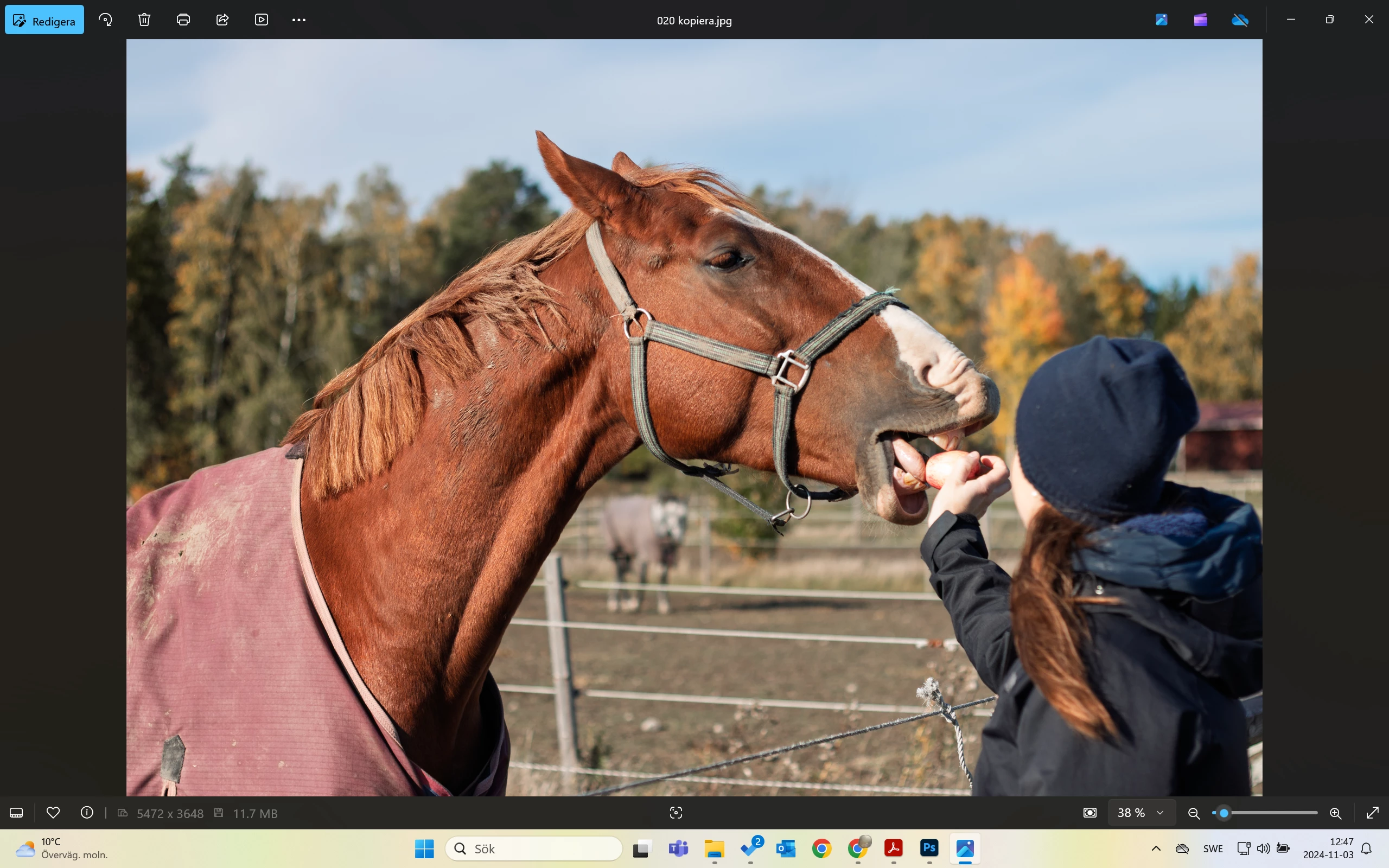Zoom out with minus magnifier

[x=1194, y=813]
